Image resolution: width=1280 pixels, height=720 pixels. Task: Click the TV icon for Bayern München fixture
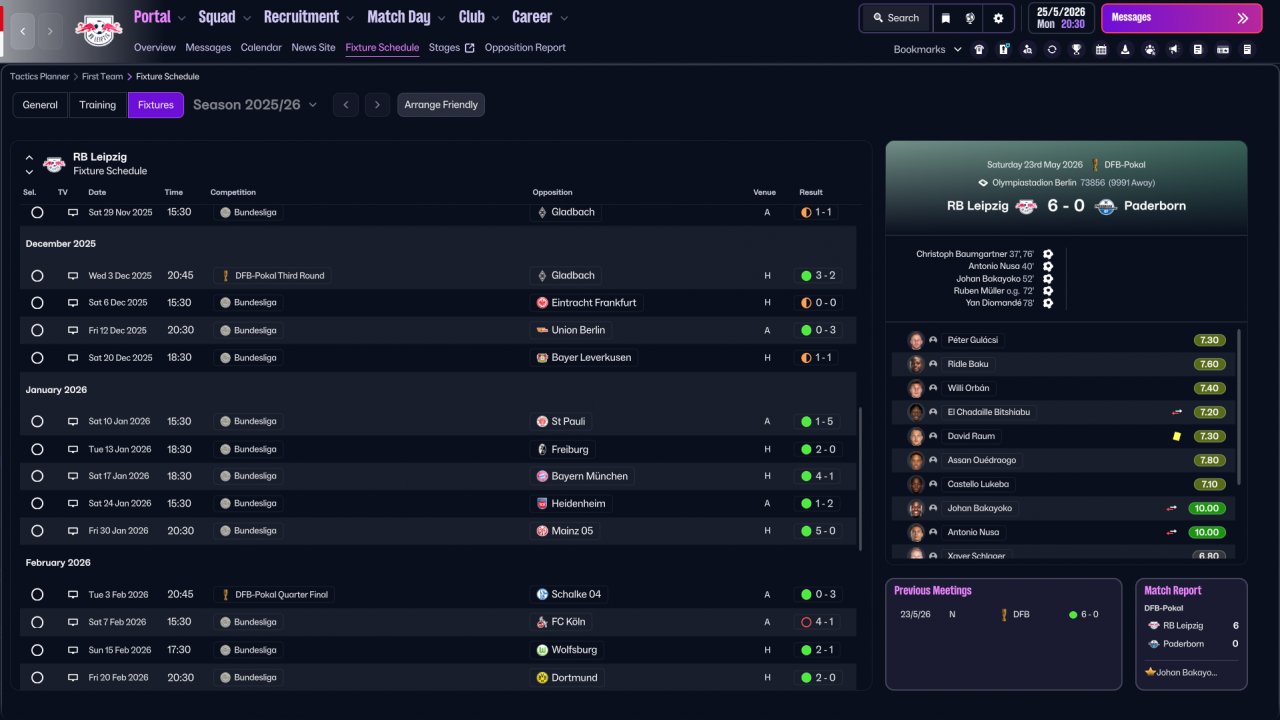click(73, 476)
